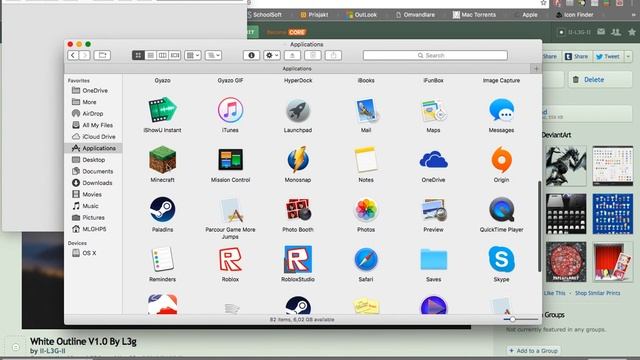The height and width of the screenshot is (360, 640).
Task: Select the Preview app icon
Action: pyautogui.click(x=433, y=209)
